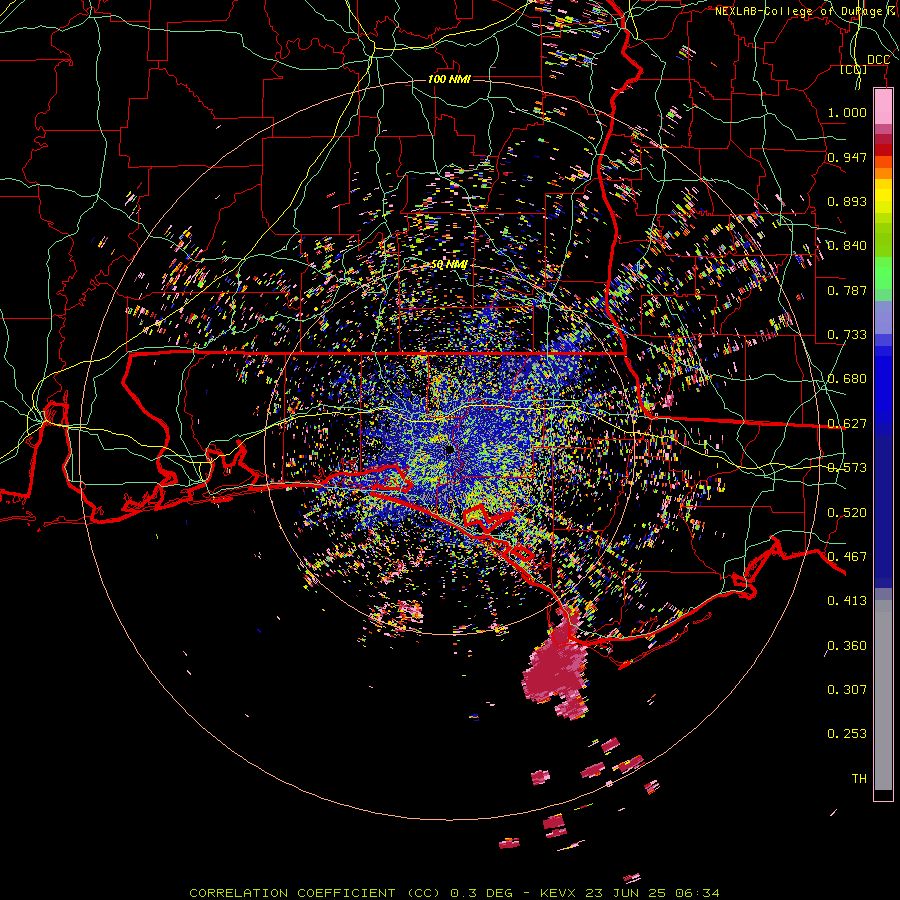Click the [CC] legend unit label
The image size is (900, 900).
[x=854, y=69]
